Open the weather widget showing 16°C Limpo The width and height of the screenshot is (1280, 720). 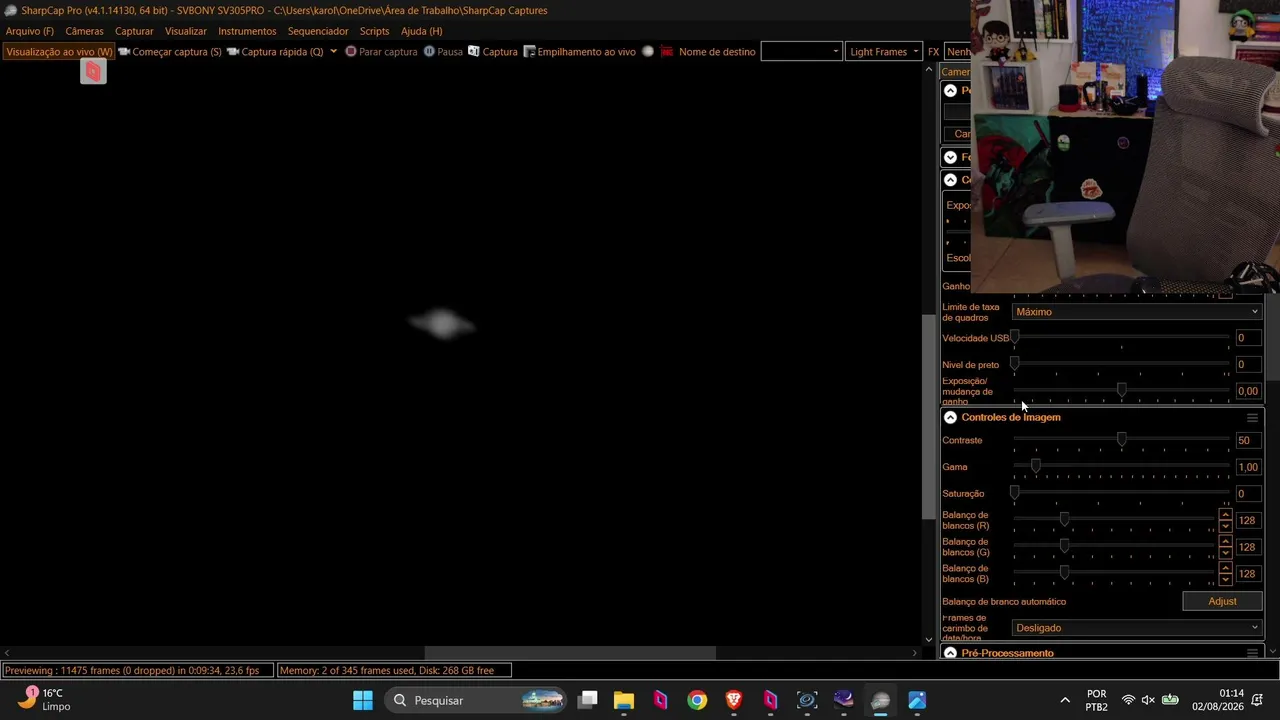pyautogui.click(x=45, y=699)
